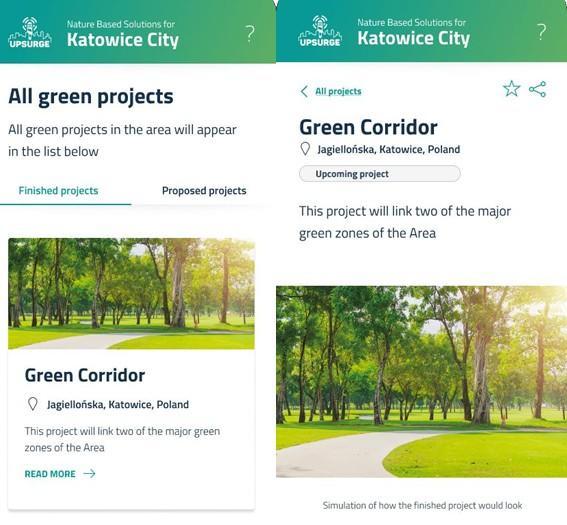The width and height of the screenshot is (567, 525).
Task: Click the large park simulation image
Action: [x=421, y=382]
